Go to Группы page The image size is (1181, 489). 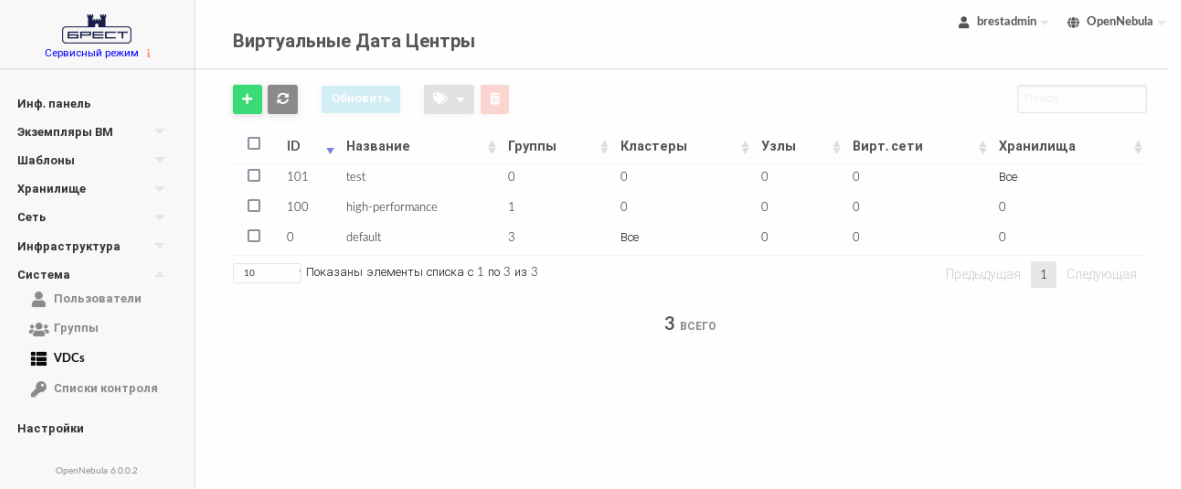[76, 329]
